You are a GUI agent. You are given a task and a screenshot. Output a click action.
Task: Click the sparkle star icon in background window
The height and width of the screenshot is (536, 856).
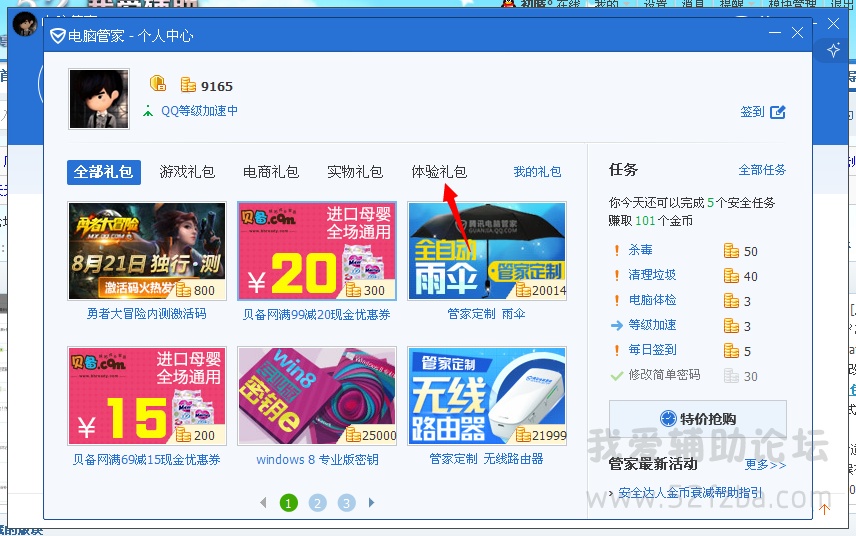(x=834, y=50)
